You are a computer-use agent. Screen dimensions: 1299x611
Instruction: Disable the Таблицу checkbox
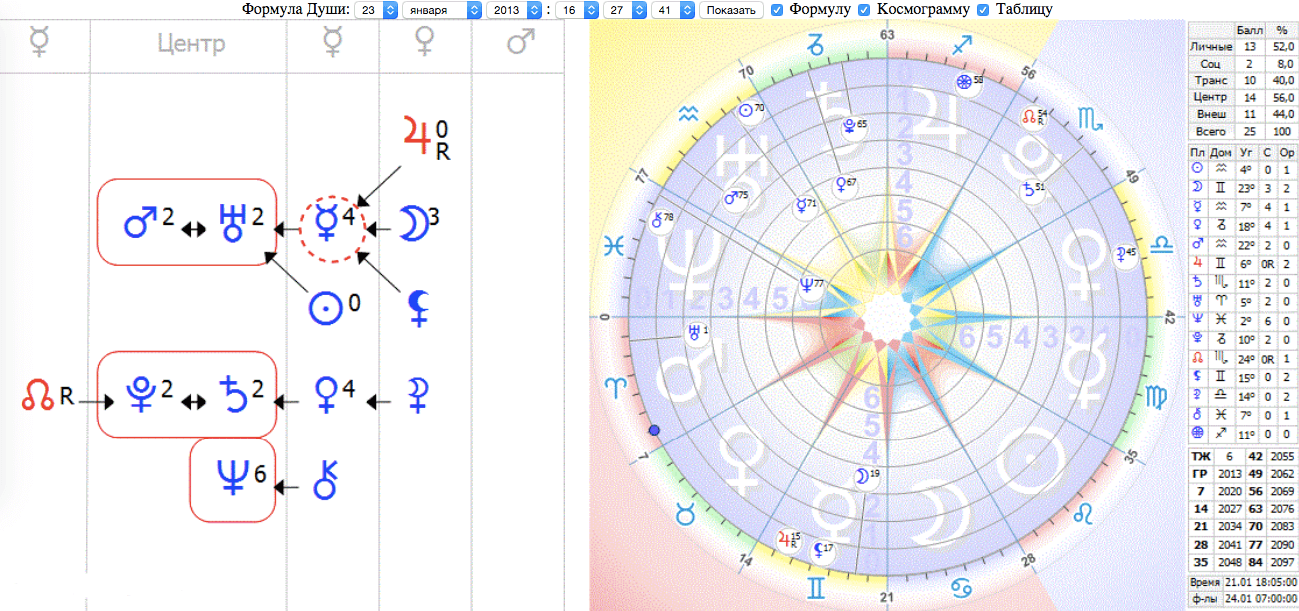982,9
